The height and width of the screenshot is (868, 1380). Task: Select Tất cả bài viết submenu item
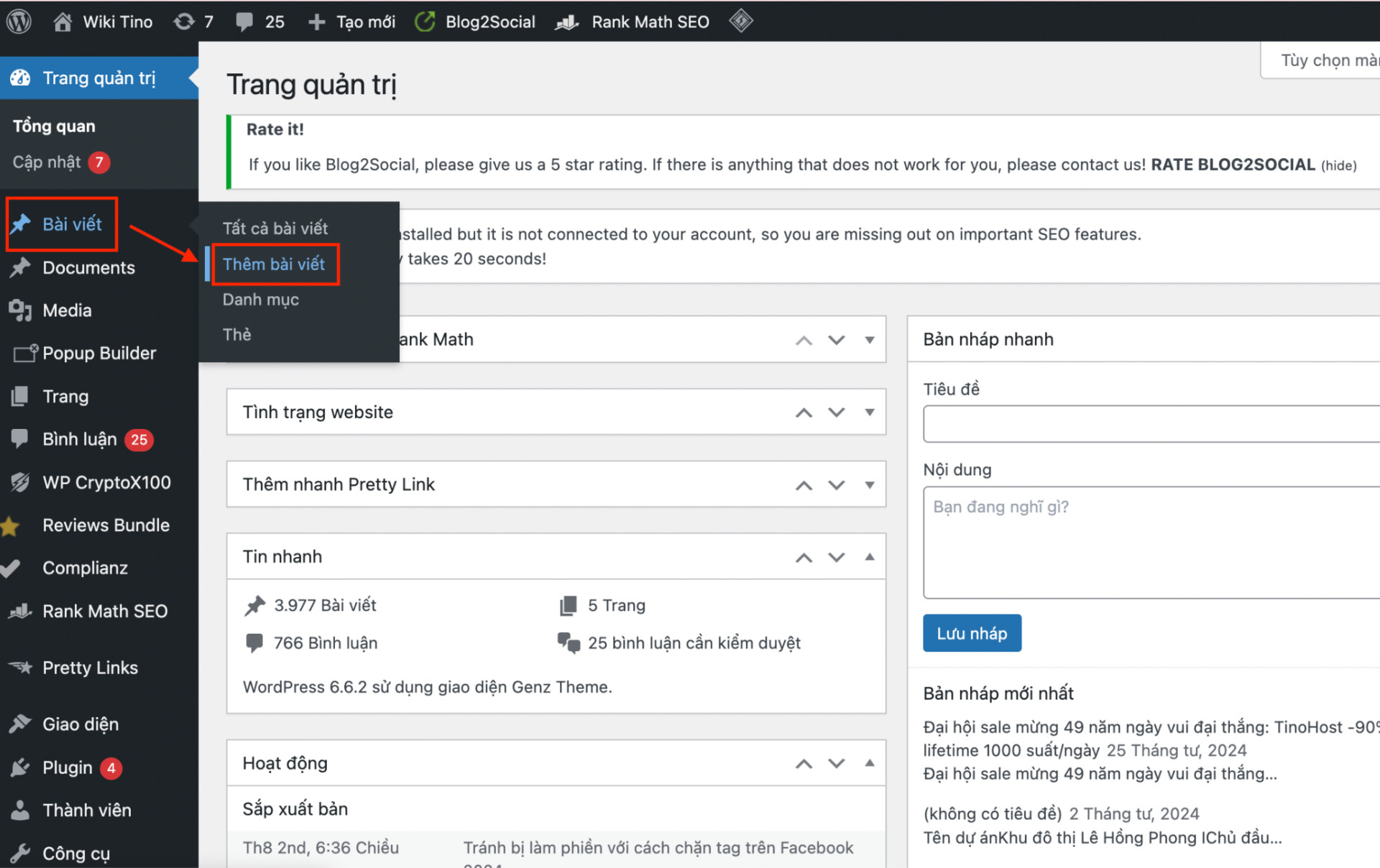pos(275,228)
